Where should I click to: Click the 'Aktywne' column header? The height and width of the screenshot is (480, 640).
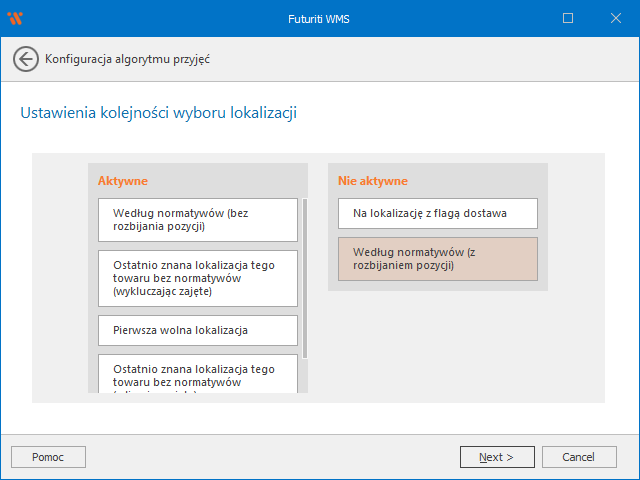click(123, 181)
